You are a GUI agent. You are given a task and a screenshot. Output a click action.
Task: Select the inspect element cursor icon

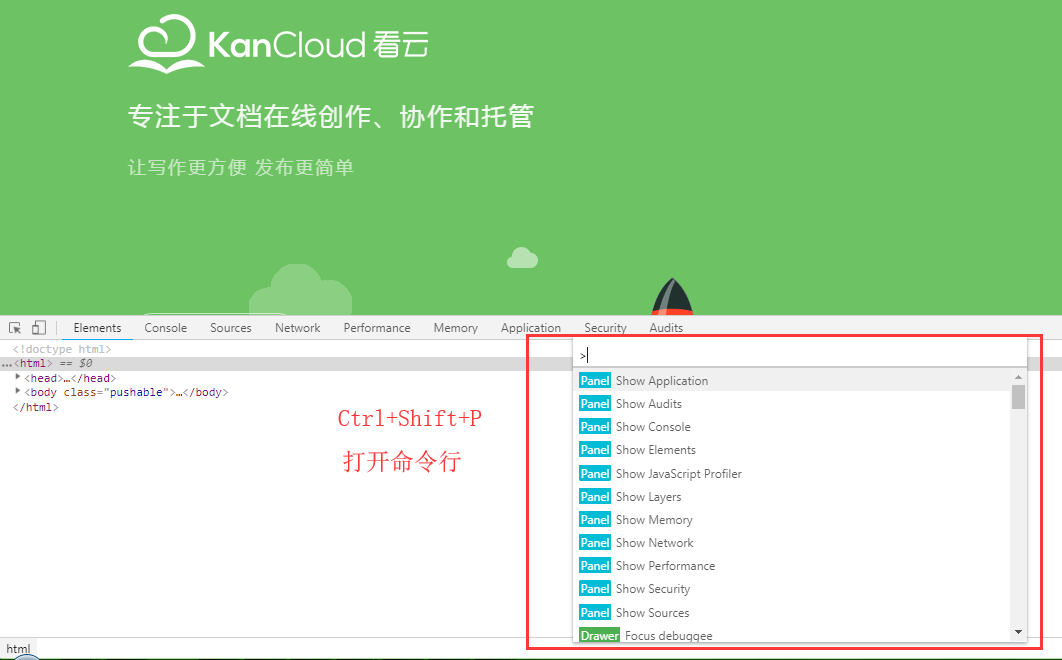[x=14, y=327]
